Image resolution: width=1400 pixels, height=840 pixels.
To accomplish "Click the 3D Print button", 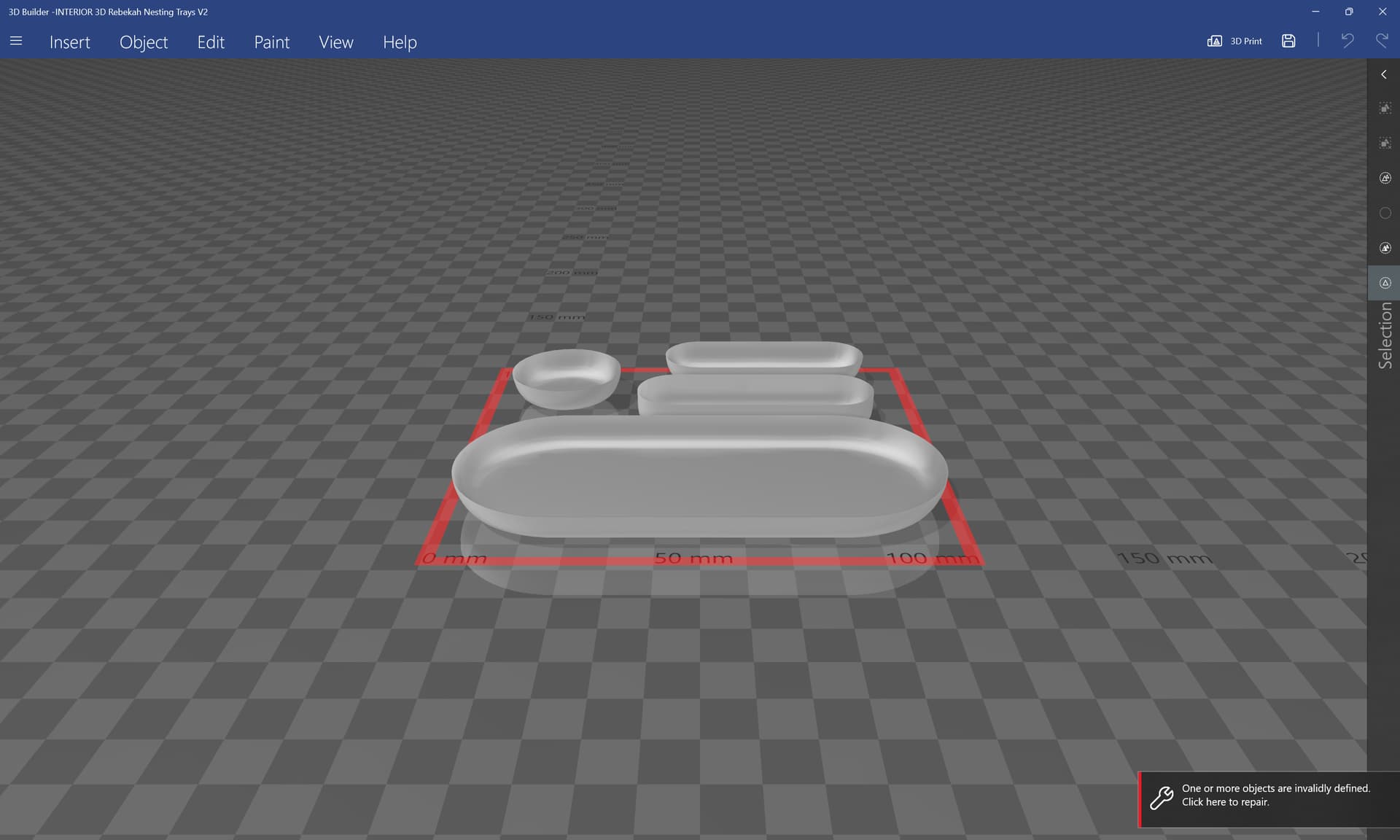I will click(1234, 42).
